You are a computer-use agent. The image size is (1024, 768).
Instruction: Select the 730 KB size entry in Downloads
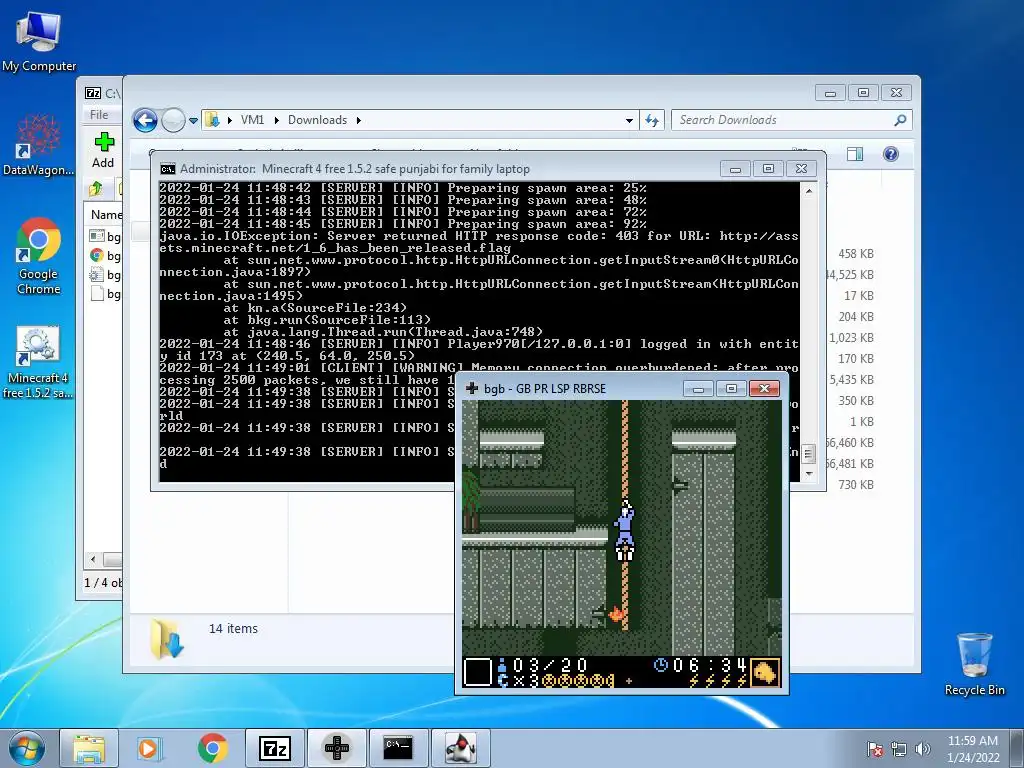click(x=856, y=485)
